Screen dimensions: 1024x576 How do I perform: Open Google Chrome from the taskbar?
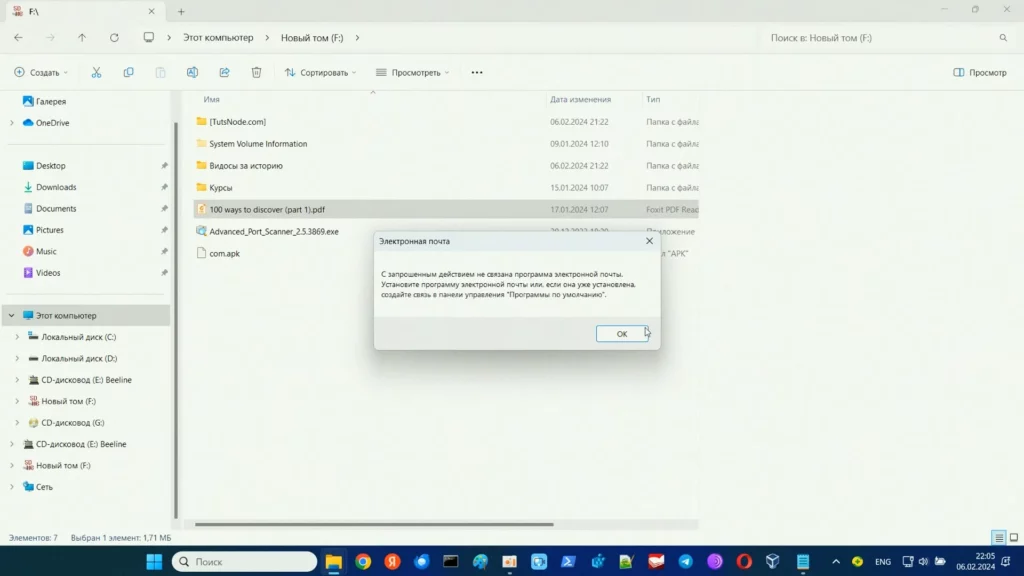click(363, 562)
